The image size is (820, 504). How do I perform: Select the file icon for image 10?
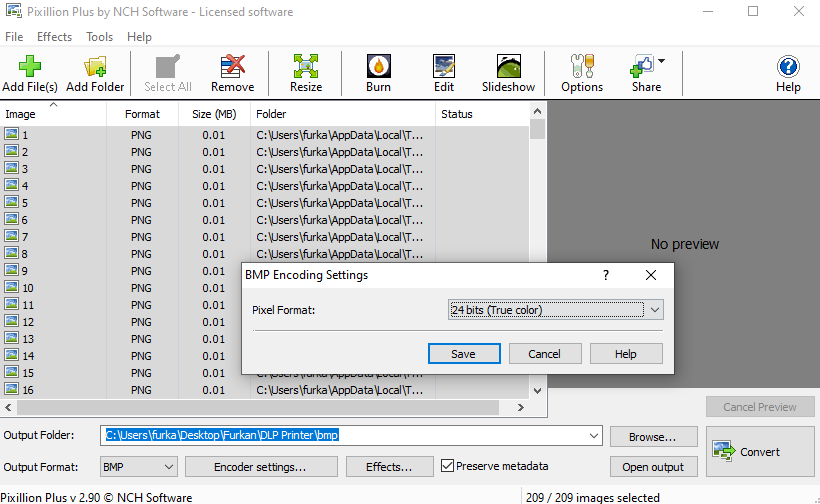pos(12,287)
